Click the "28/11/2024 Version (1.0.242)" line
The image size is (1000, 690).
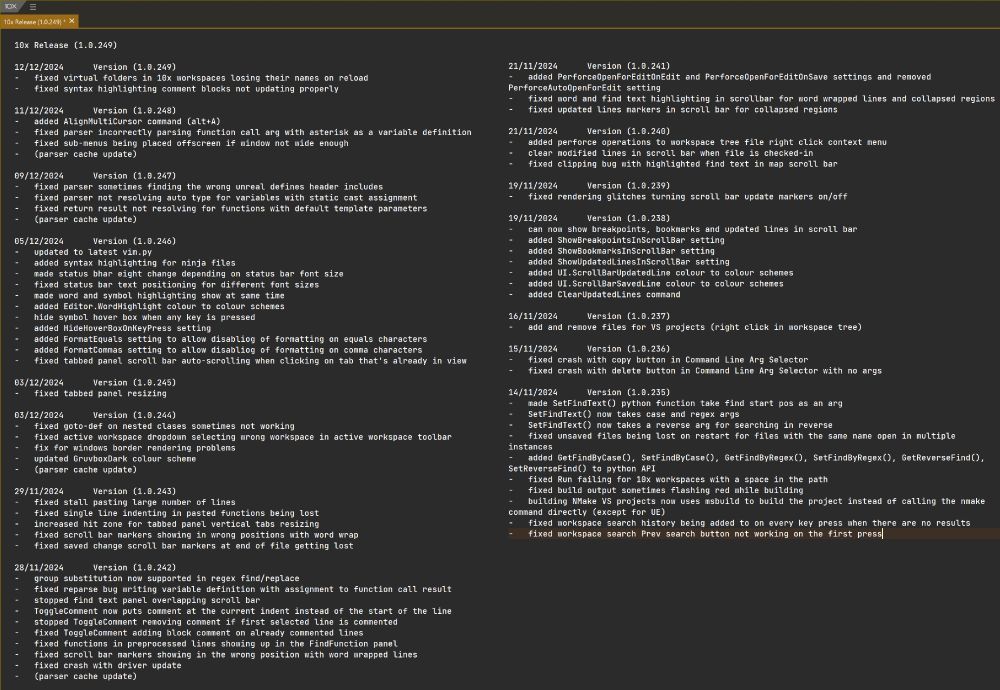[95, 568]
